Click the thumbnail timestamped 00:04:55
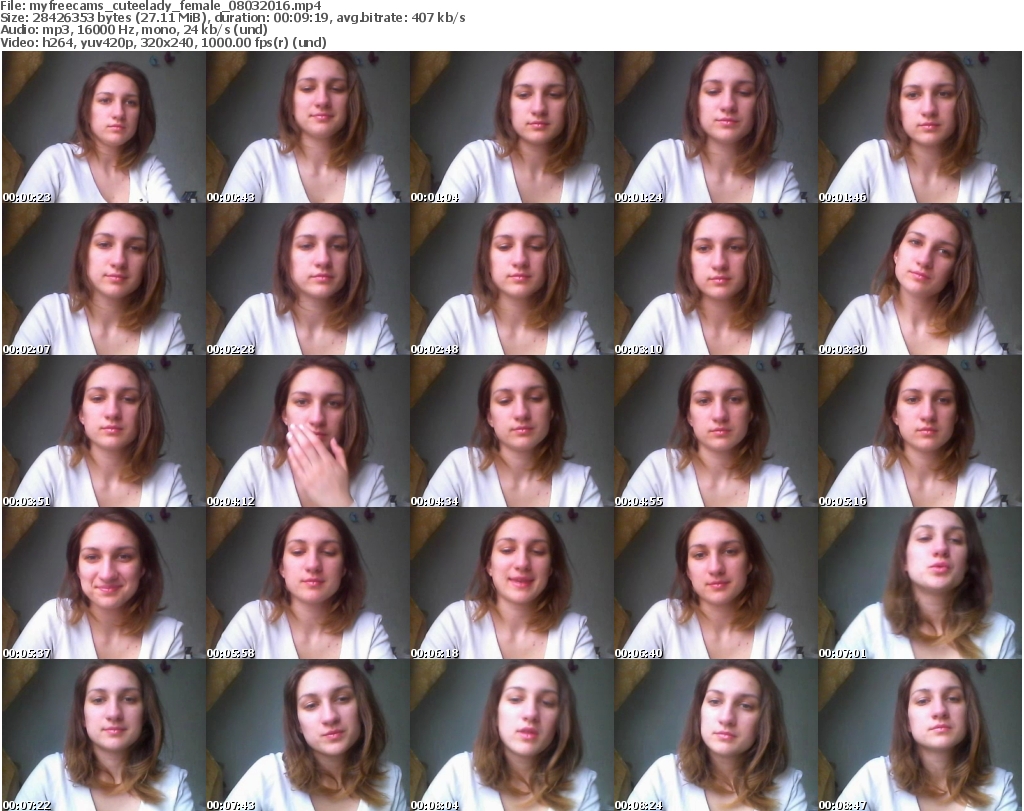This screenshot has height=811, width=1024. click(x=715, y=432)
